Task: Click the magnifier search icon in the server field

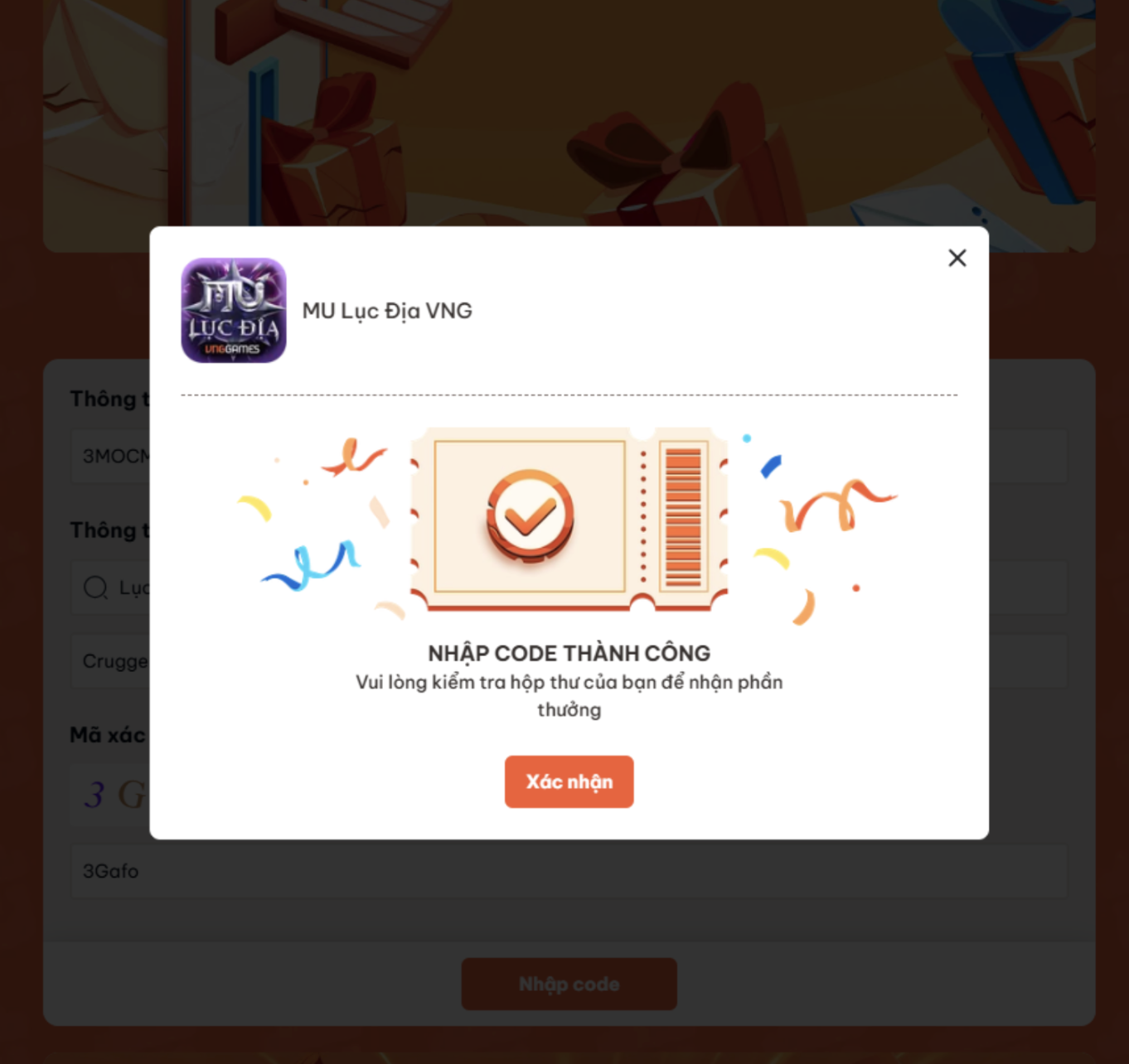Action: 95,588
